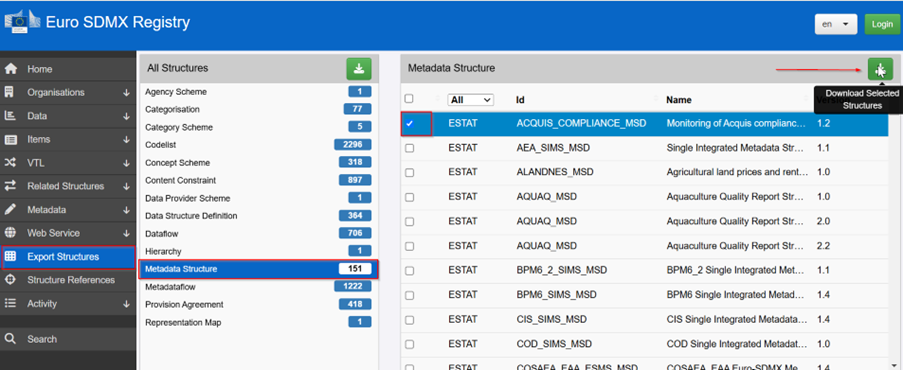The height and width of the screenshot is (370, 903).
Task: Sort table by Id column header
Action: pos(521,100)
